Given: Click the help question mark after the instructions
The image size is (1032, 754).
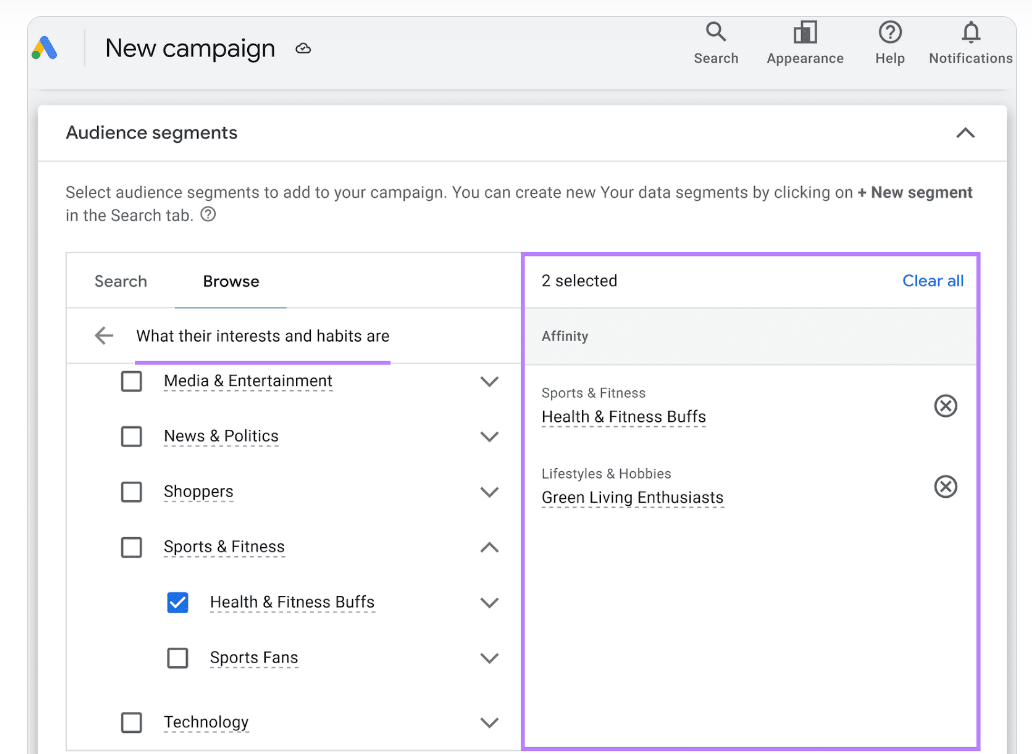Looking at the screenshot, I should point(207,213).
